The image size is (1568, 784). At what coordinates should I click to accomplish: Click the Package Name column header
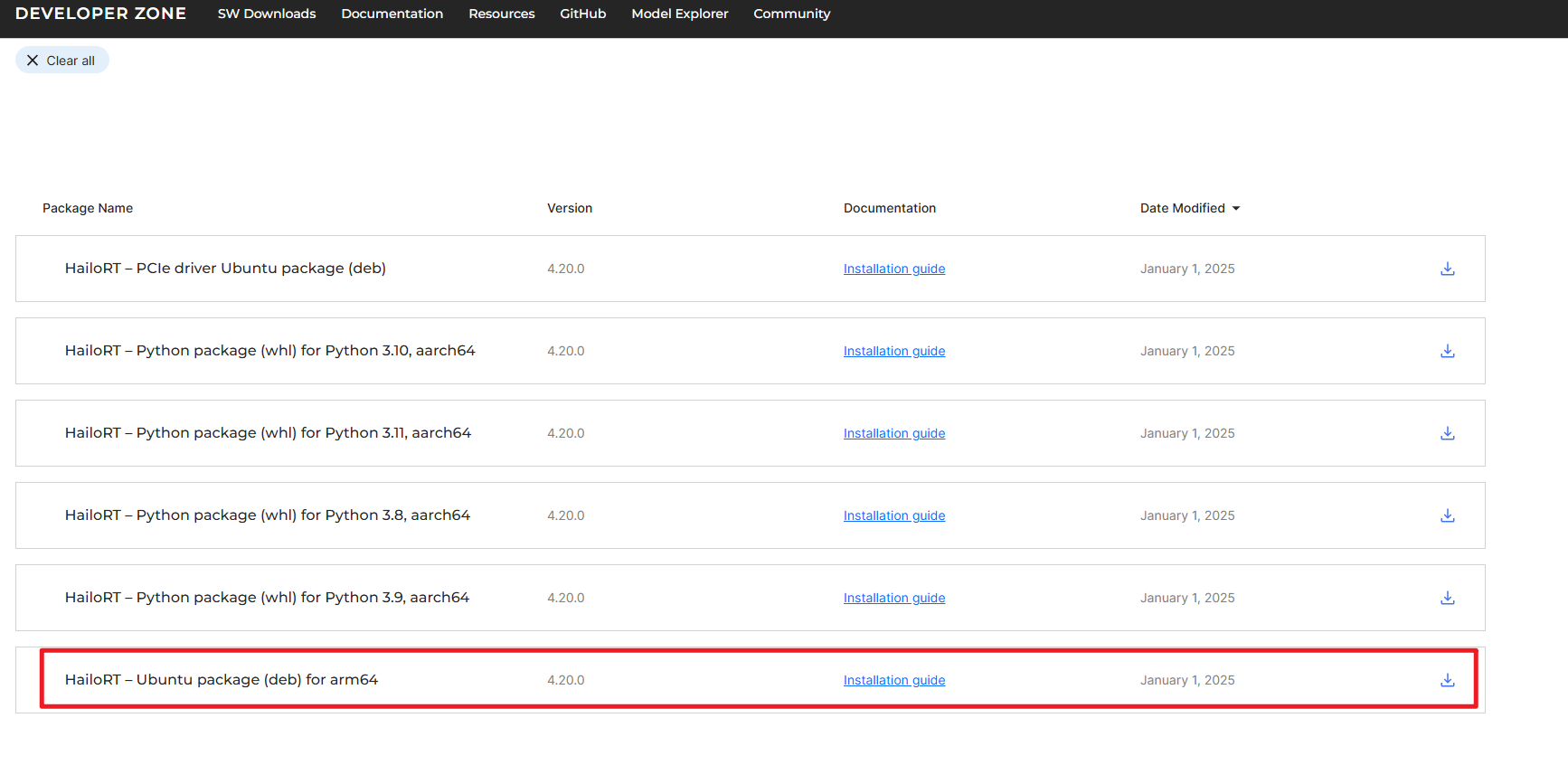pyautogui.click(x=88, y=208)
